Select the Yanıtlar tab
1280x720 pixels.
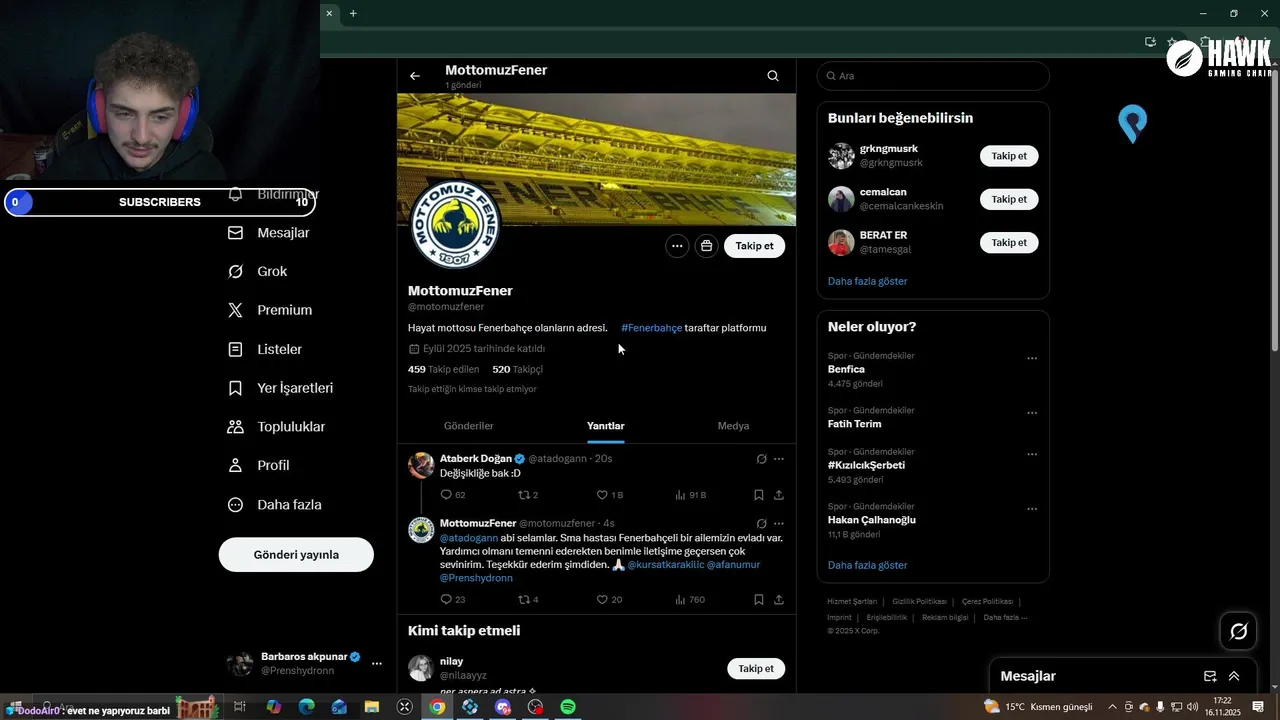606,426
